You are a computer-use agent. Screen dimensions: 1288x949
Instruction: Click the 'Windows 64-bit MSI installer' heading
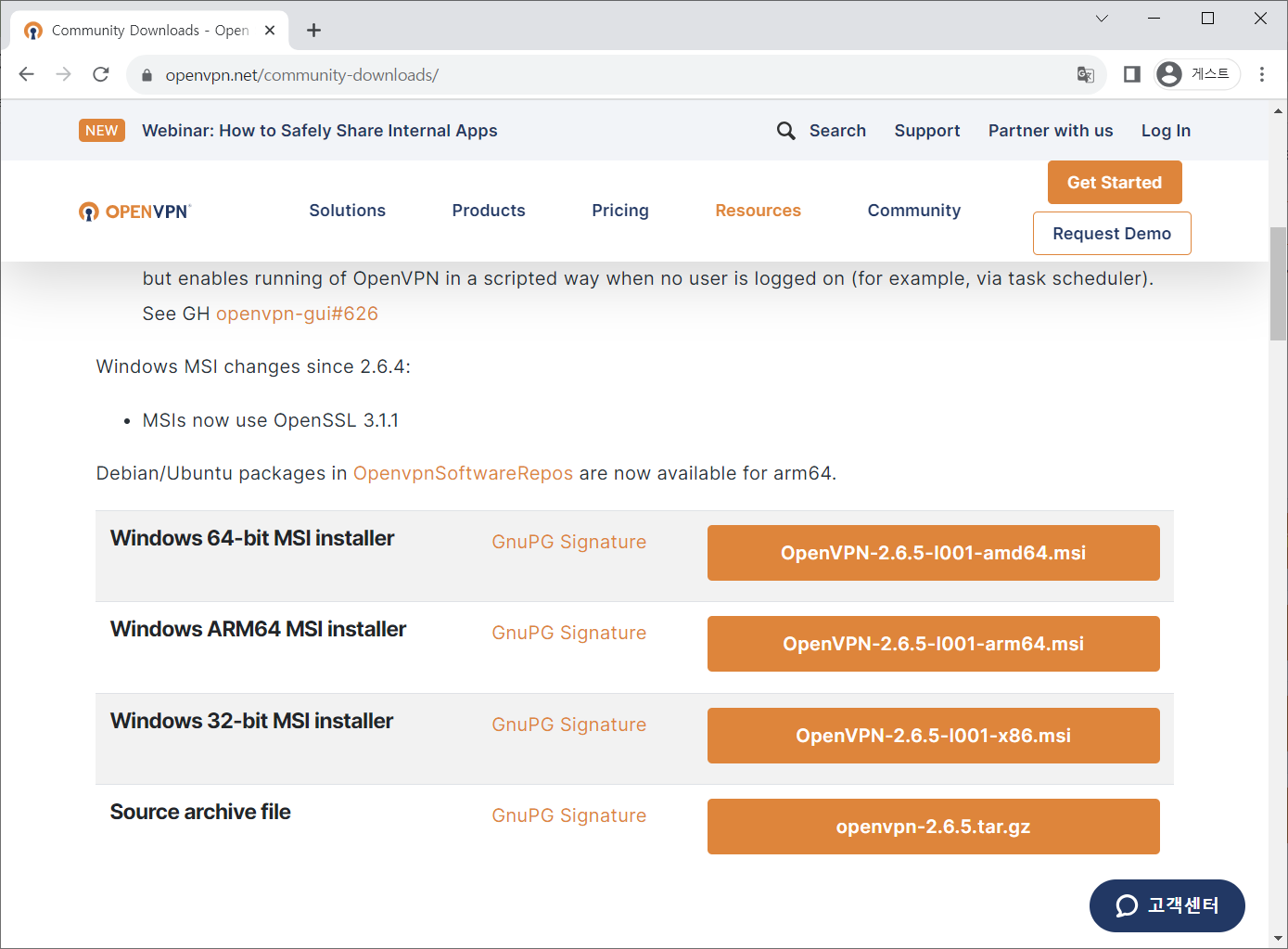(x=252, y=538)
